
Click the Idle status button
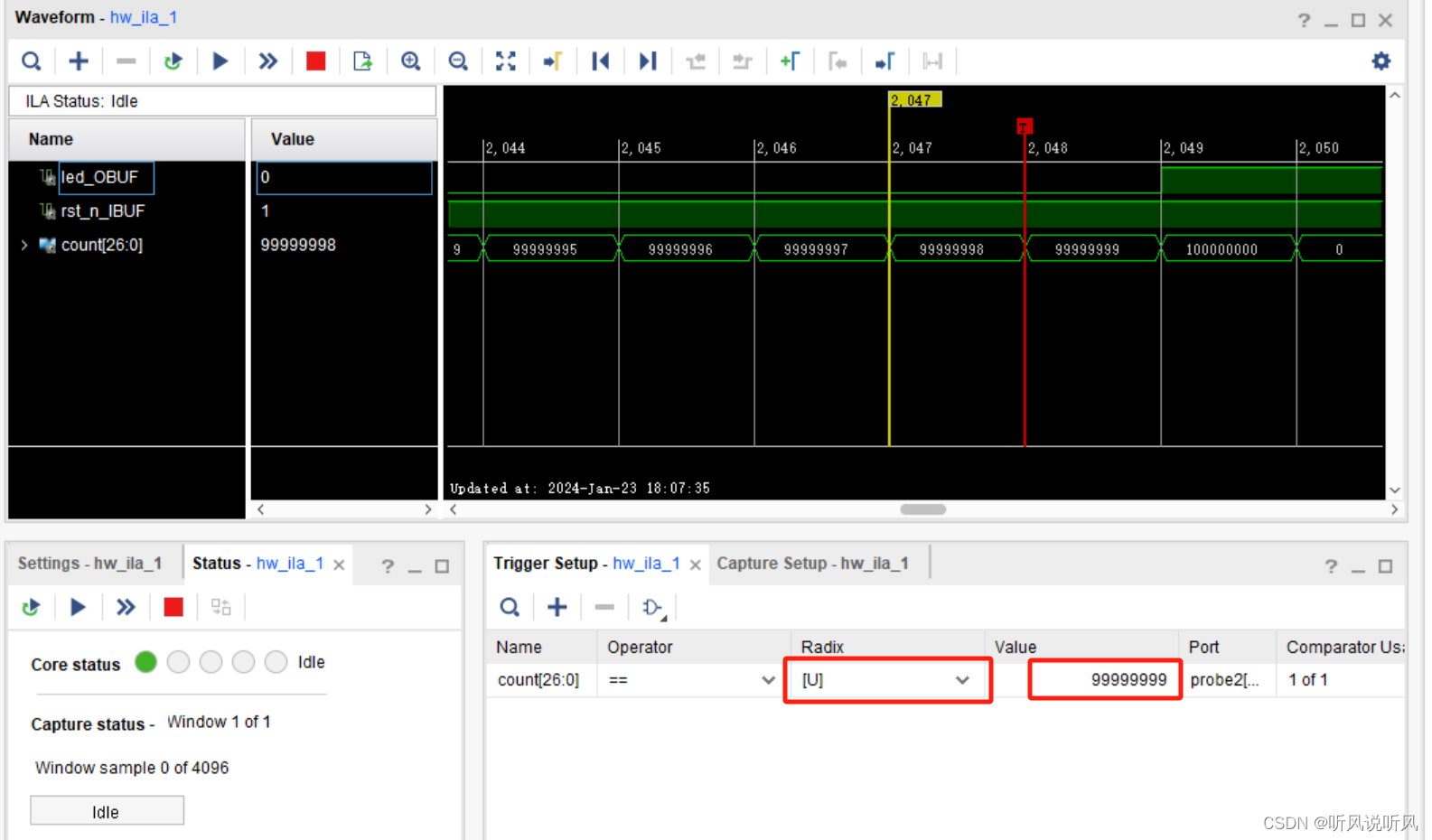[x=107, y=811]
